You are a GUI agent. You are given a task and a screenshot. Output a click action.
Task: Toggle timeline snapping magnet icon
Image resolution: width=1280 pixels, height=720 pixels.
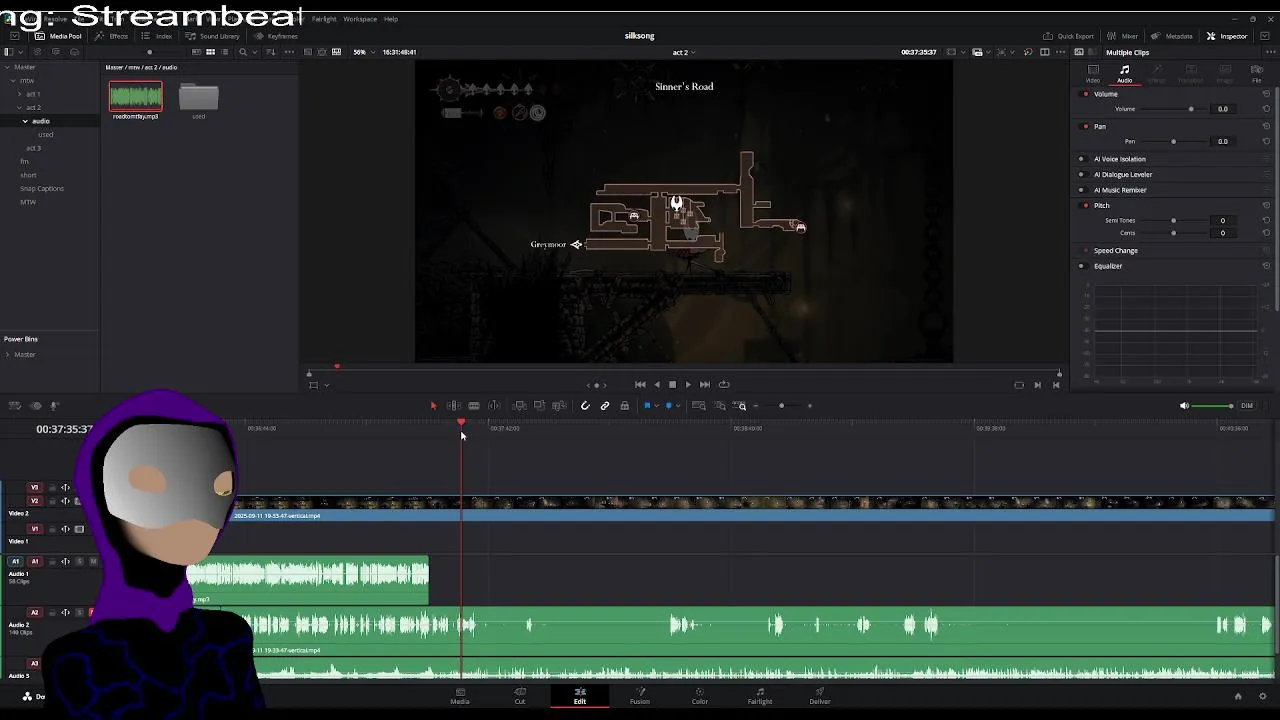(585, 406)
